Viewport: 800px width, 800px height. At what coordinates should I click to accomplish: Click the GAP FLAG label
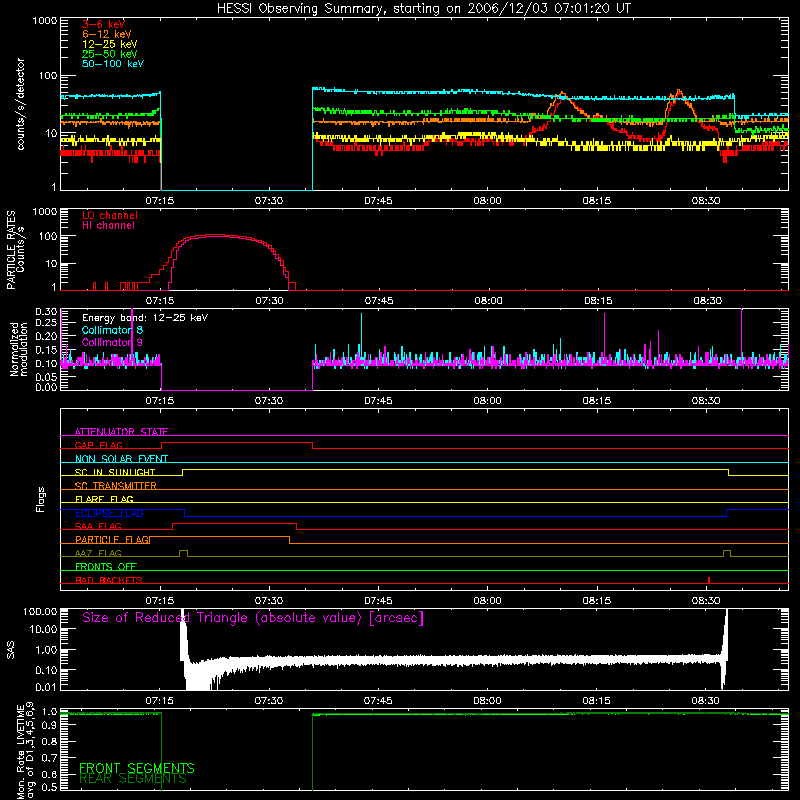98,445
